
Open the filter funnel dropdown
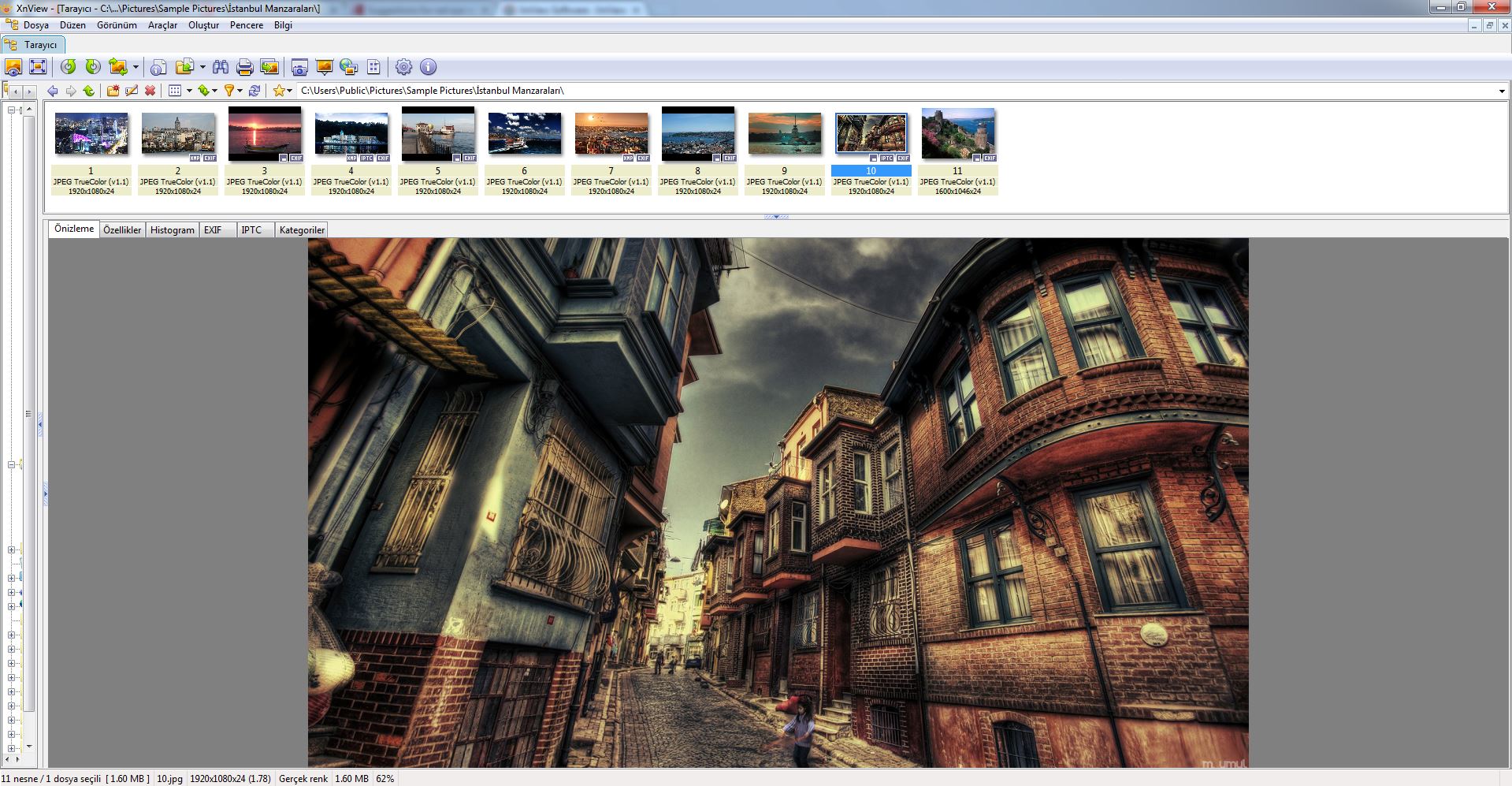click(240, 91)
